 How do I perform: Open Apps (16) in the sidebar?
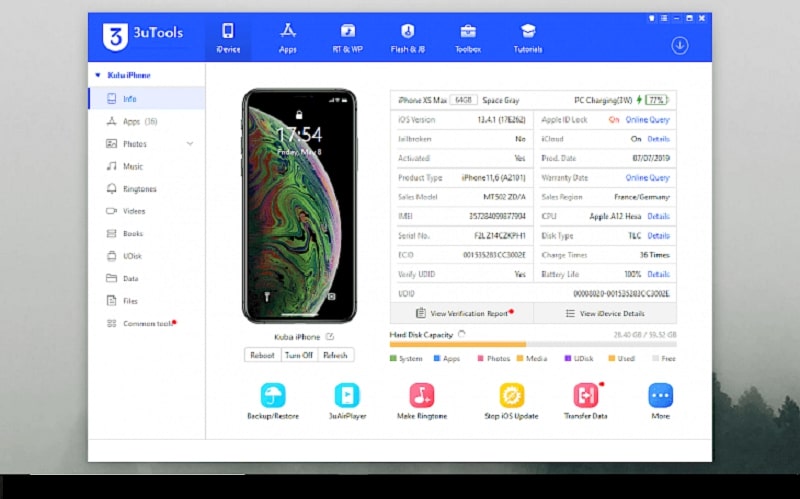point(147,121)
